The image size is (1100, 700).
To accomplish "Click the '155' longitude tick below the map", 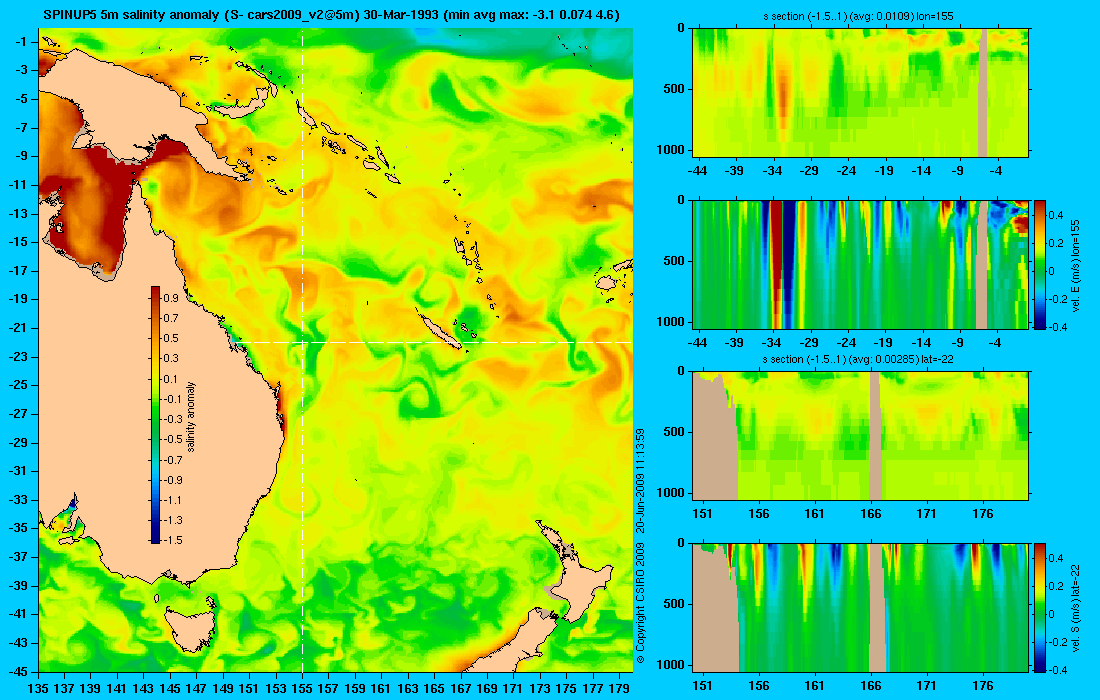I will (302, 688).
